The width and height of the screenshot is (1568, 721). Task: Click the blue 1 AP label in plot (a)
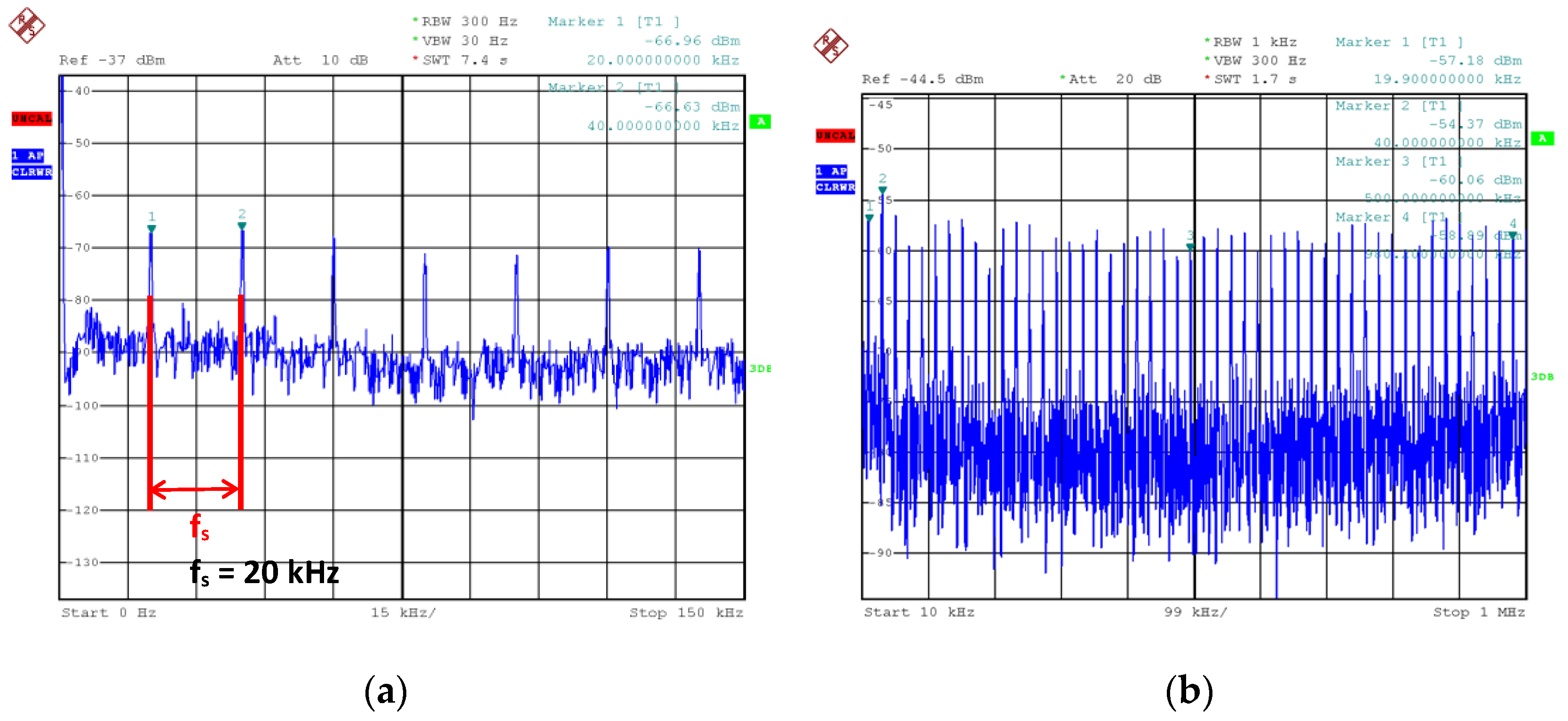27,155
